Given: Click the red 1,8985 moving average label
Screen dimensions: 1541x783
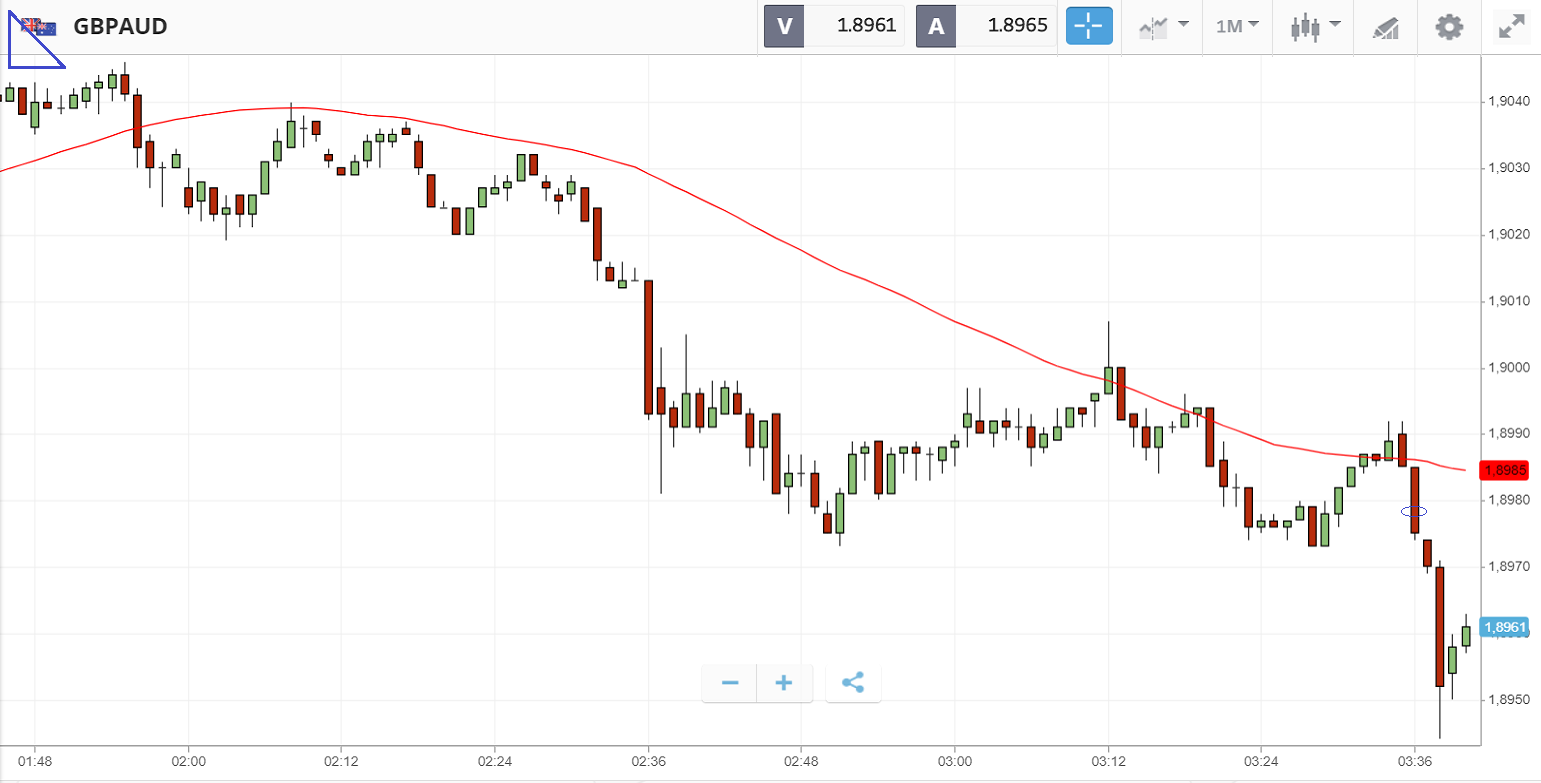Looking at the screenshot, I should point(1504,470).
